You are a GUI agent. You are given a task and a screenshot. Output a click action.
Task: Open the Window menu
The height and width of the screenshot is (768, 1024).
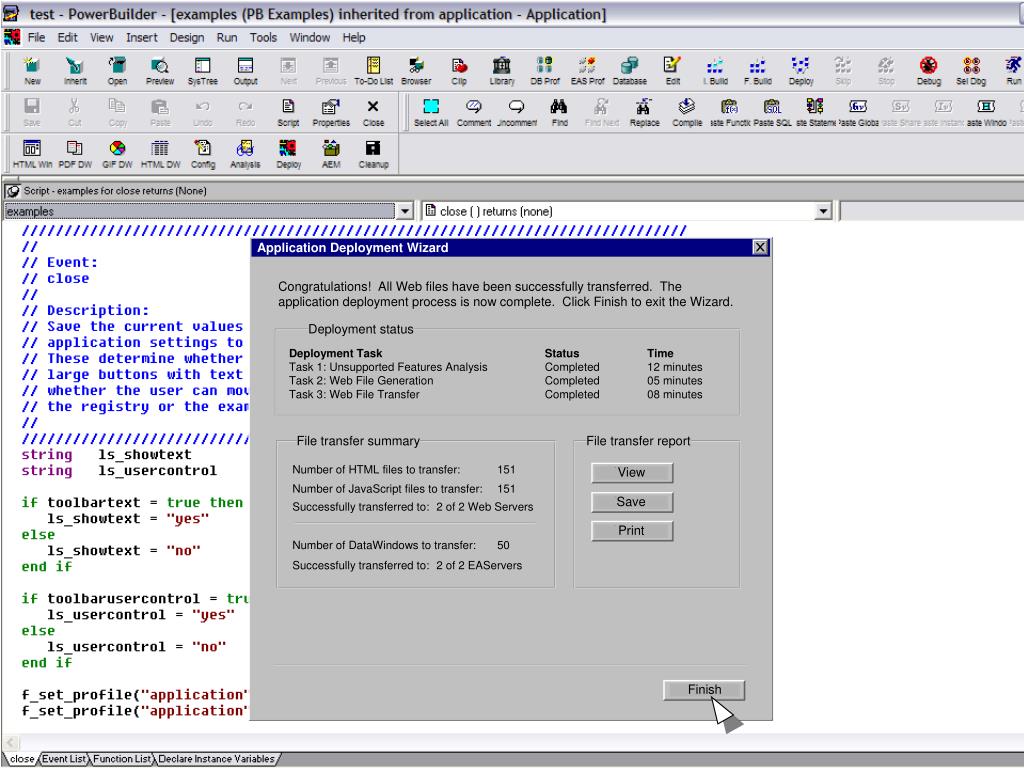[310, 38]
